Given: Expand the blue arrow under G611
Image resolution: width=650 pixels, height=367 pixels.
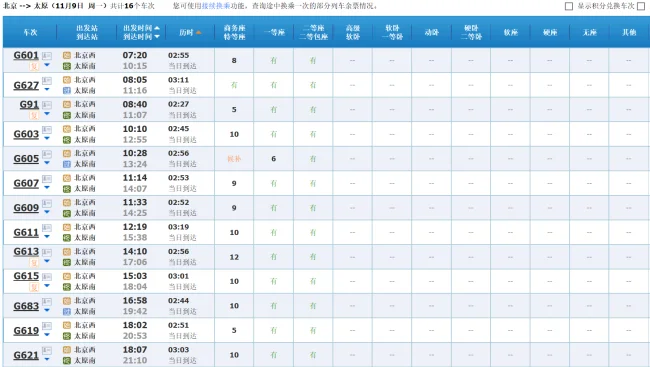Looking at the screenshot, I should [x=47, y=237].
